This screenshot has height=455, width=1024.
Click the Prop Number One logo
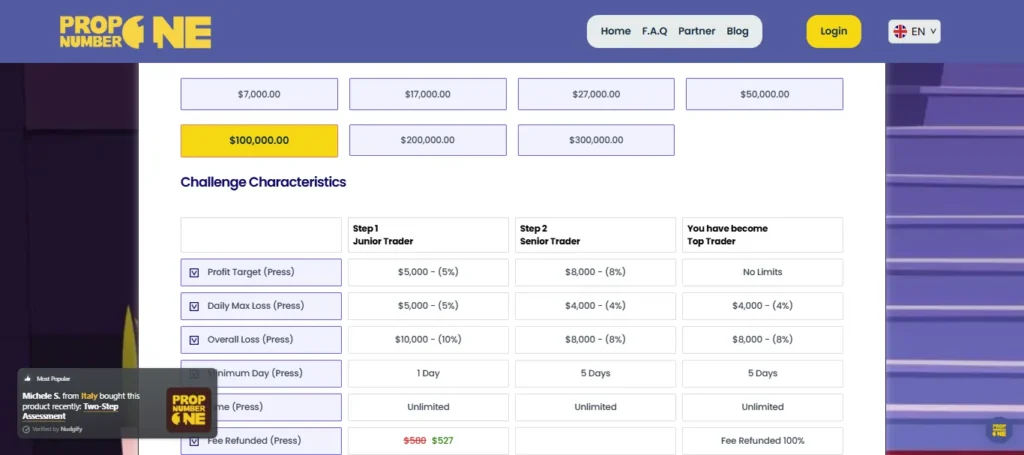click(135, 32)
